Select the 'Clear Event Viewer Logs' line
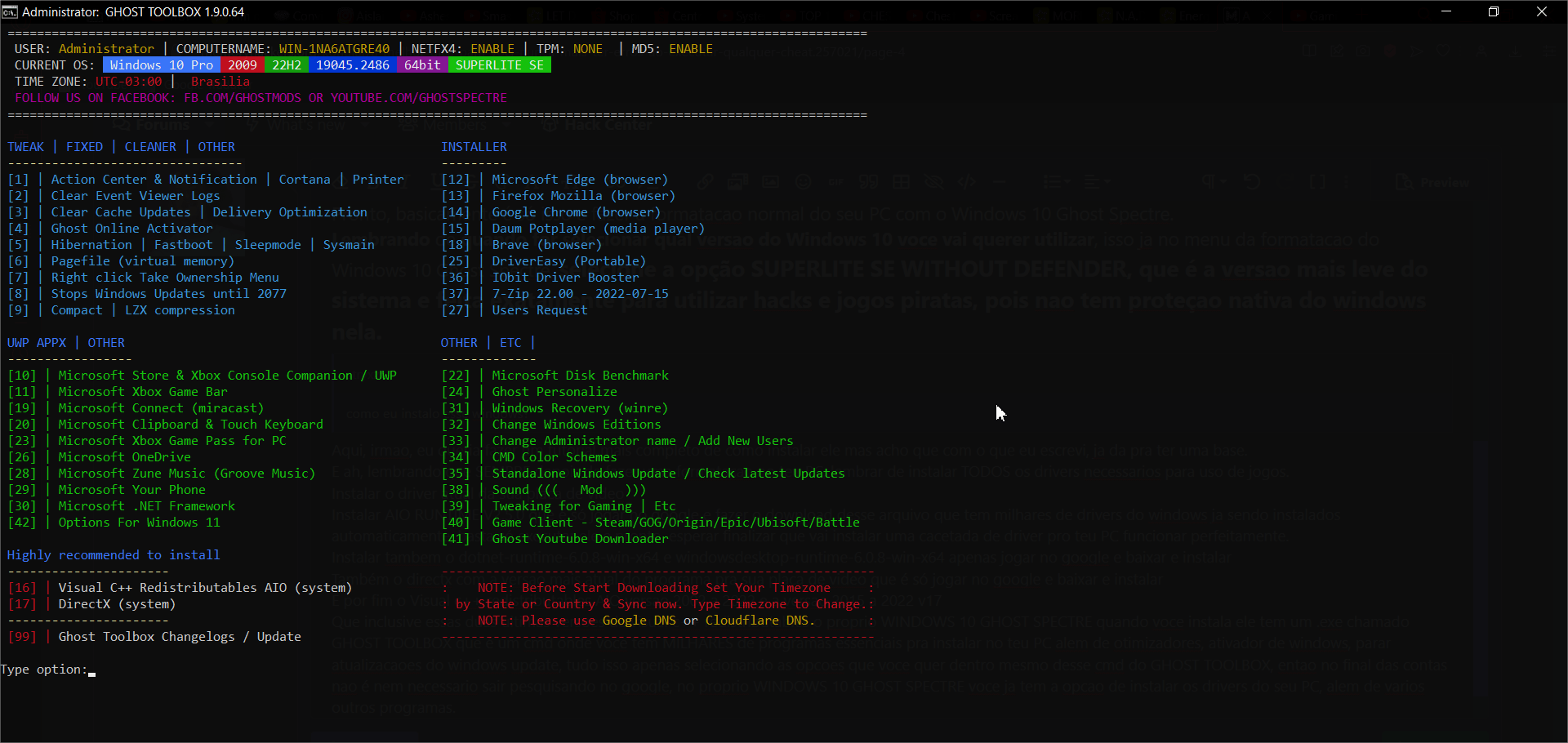 pos(136,196)
